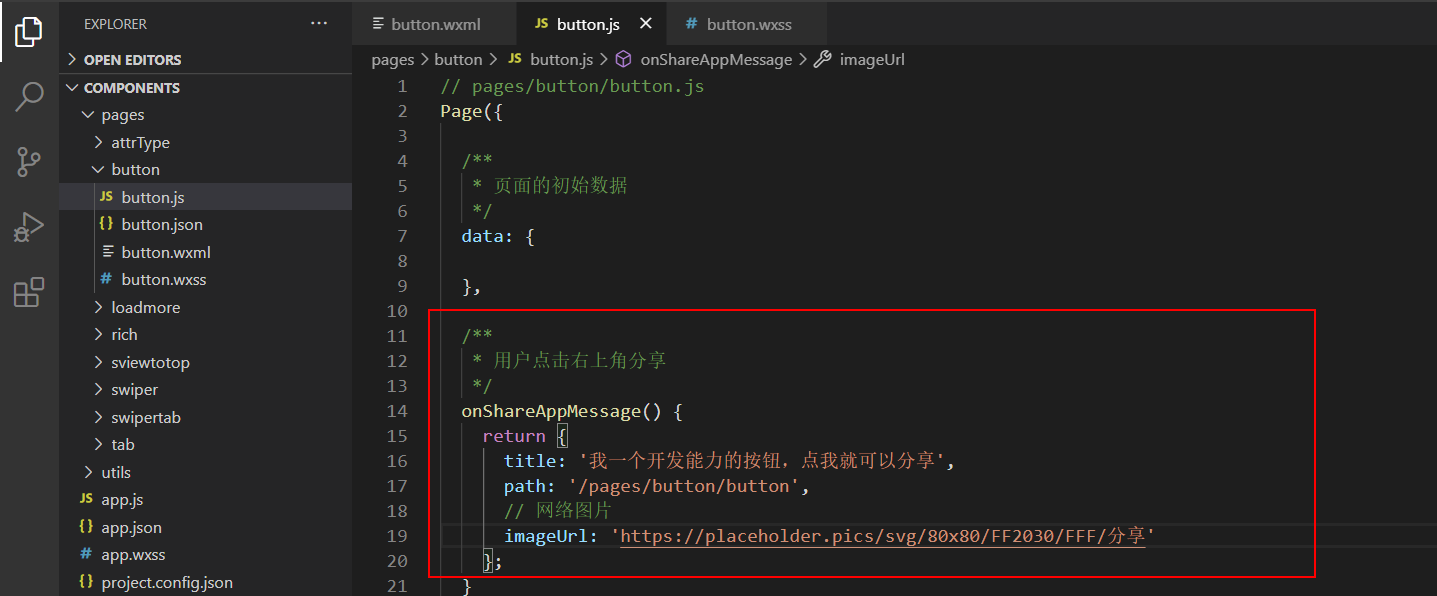Click line number 14 in gutter
The image size is (1437, 596).
(397, 411)
